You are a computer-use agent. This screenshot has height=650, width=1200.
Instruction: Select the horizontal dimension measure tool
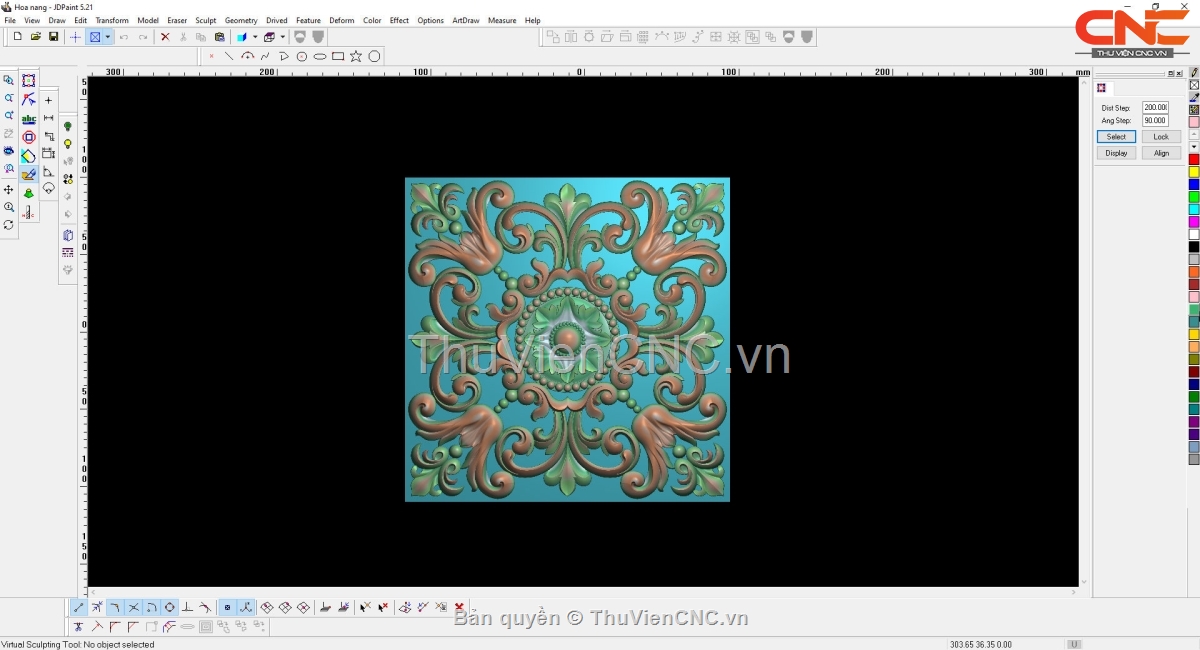point(48,118)
